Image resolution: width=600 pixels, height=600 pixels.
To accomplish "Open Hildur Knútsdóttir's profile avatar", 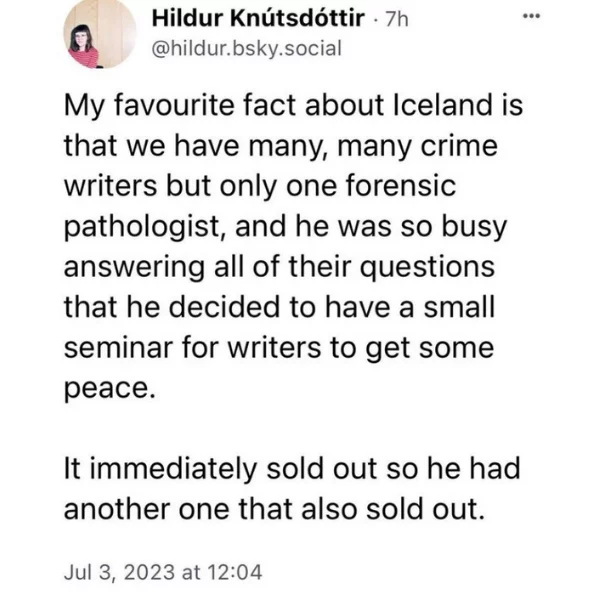I will 99,34.
